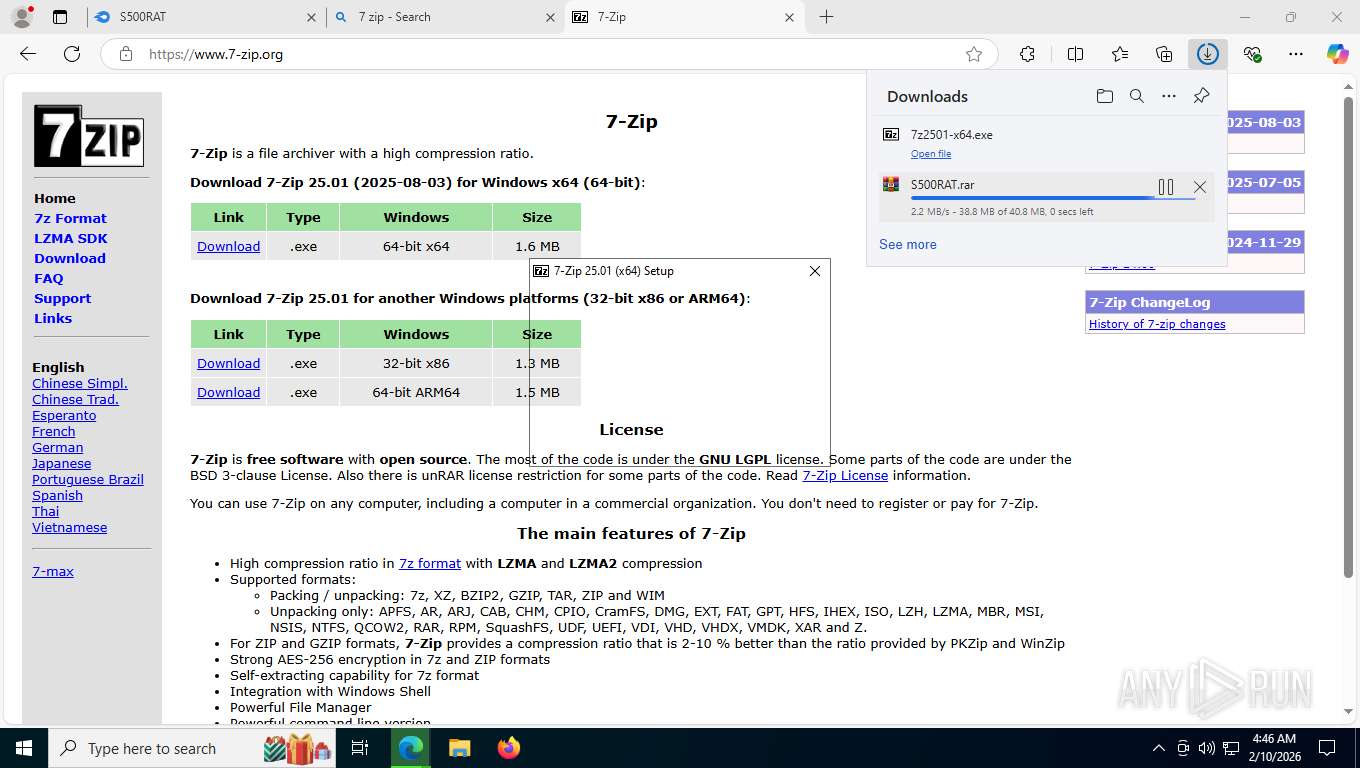Add this page to favorites star
The width and height of the screenshot is (1360, 768).
[974, 54]
